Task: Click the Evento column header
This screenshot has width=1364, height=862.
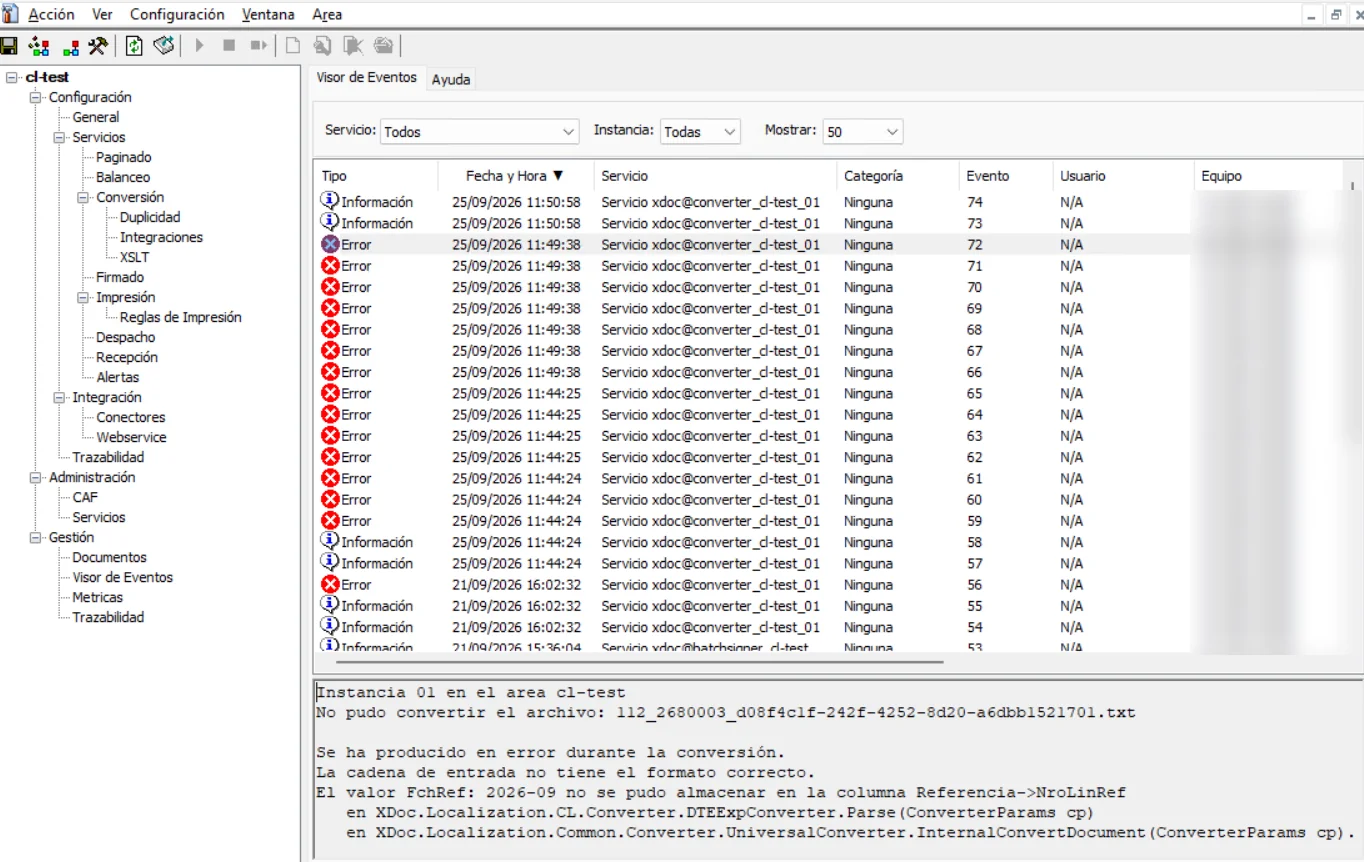Action: (1006, 175)
